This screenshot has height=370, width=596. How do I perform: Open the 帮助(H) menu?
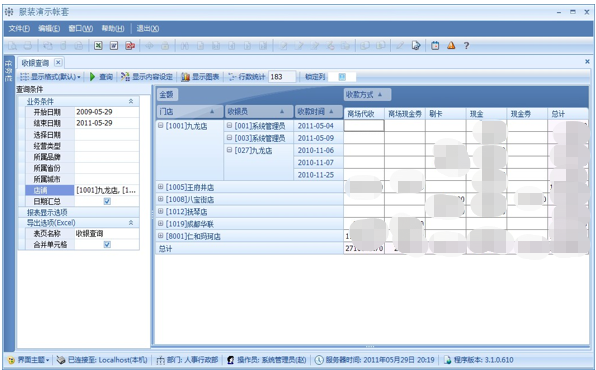point(113,29)
